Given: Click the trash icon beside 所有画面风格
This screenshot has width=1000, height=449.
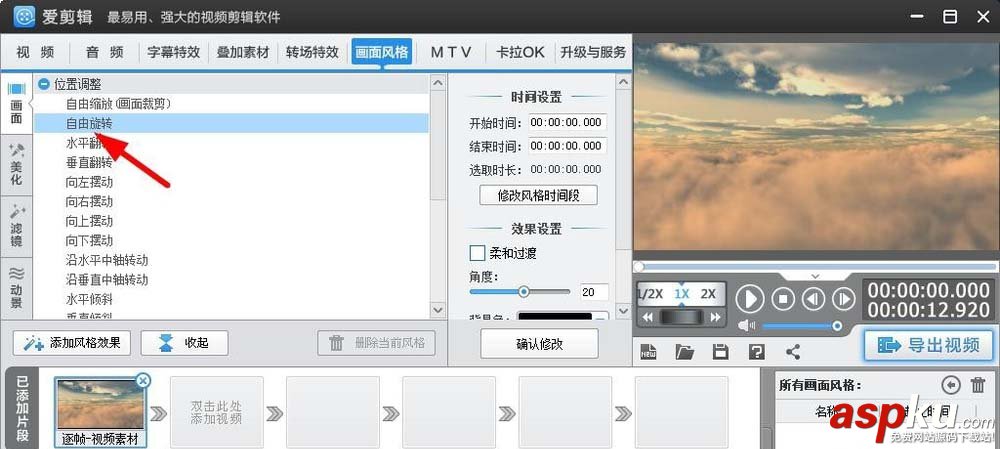Looking at the screenshot, I should [978, 385].
